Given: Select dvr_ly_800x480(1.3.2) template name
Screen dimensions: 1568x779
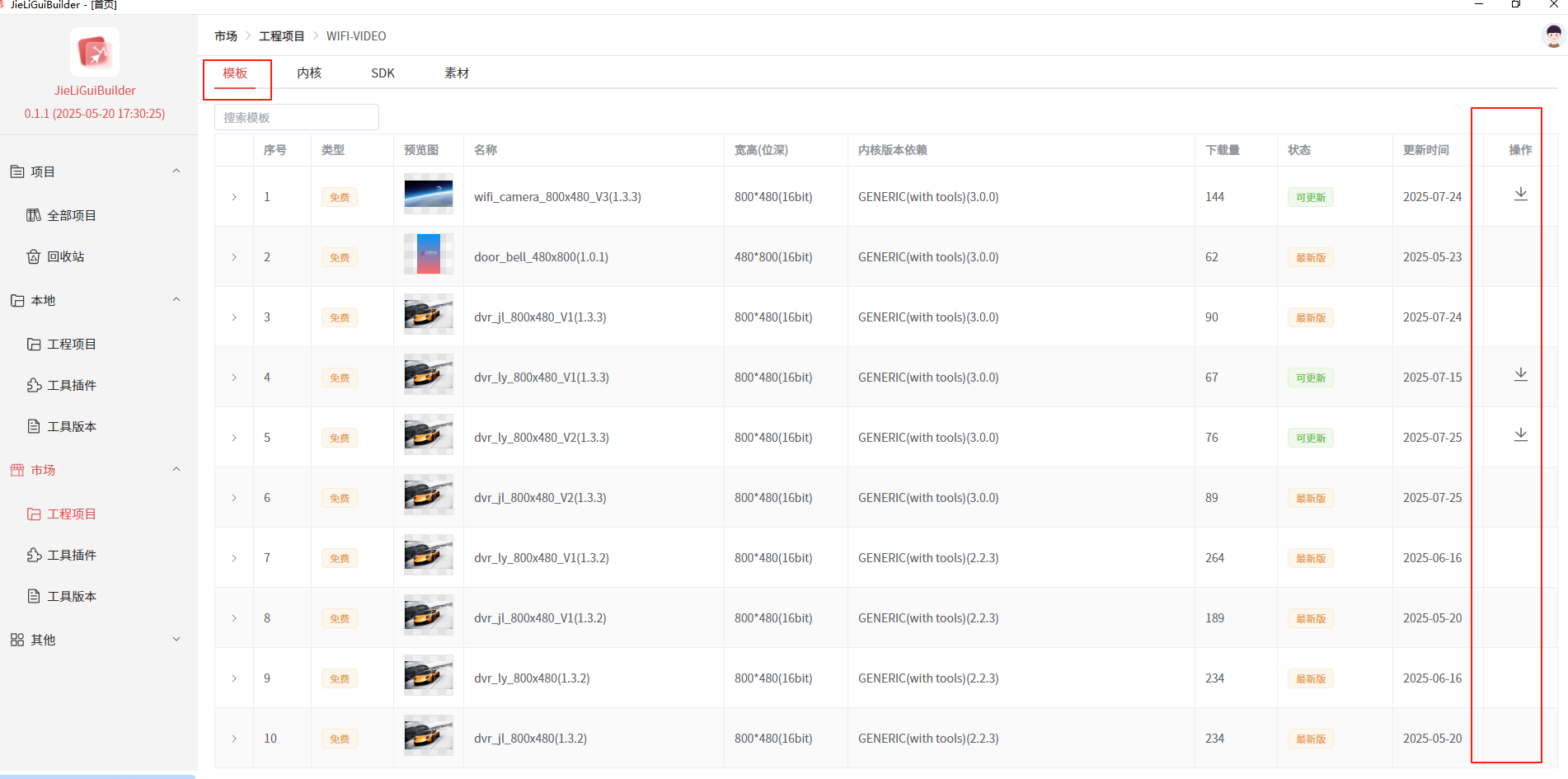Looking at the screenshot, I should [532, 678].
